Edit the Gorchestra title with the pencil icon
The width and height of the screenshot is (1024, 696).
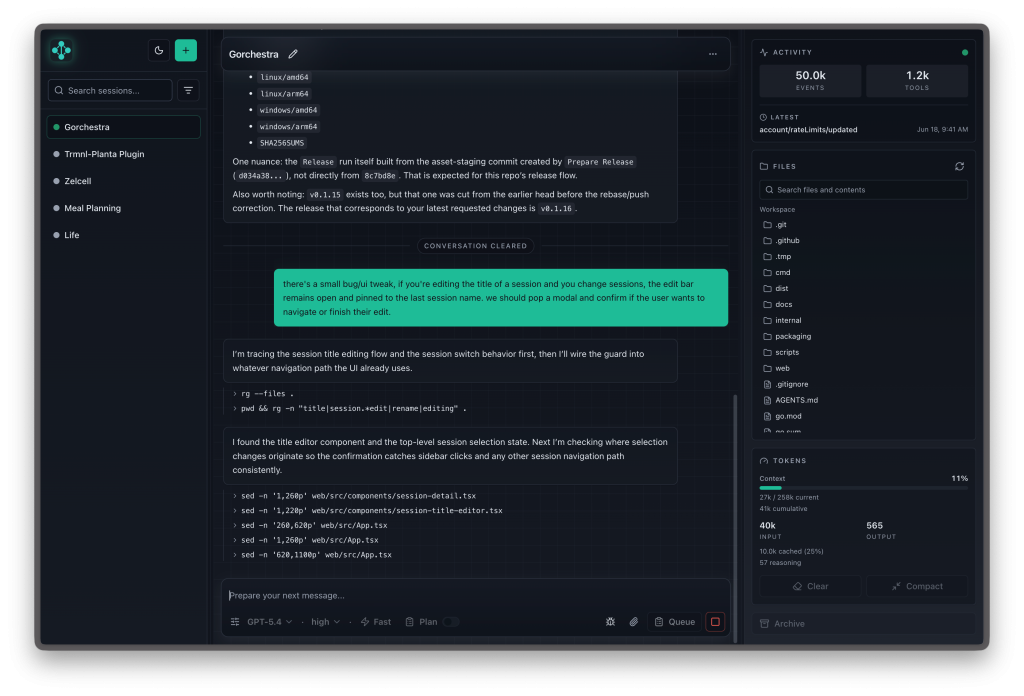(x=293, y=54)
